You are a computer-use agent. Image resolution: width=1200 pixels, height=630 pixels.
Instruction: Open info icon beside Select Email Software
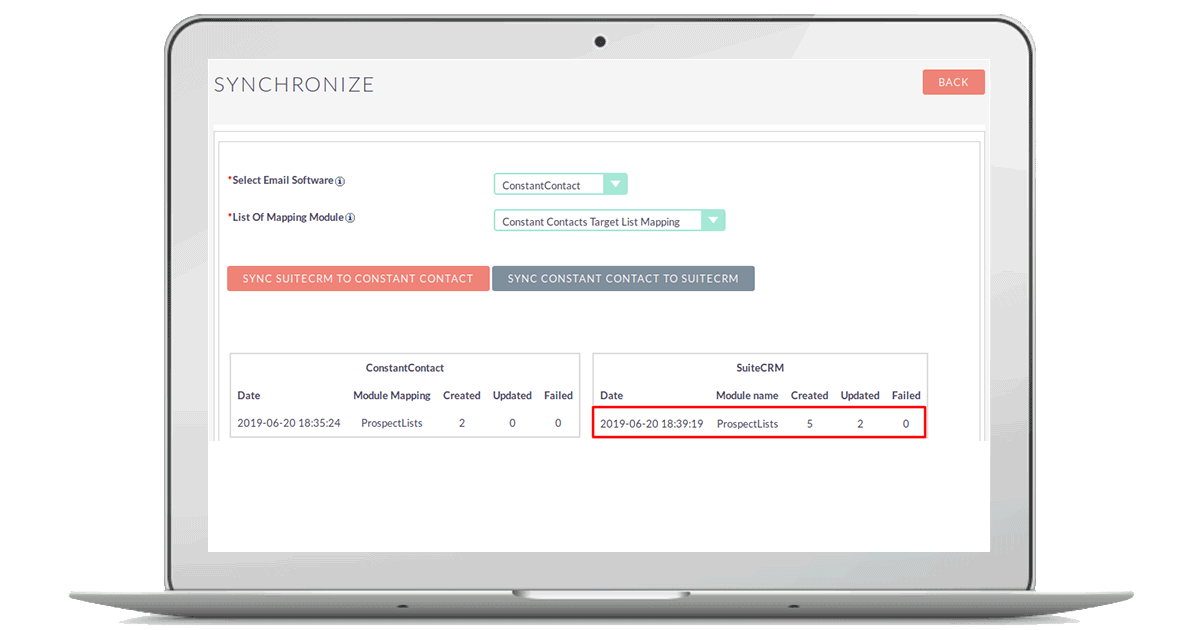(x=340, y=181)
